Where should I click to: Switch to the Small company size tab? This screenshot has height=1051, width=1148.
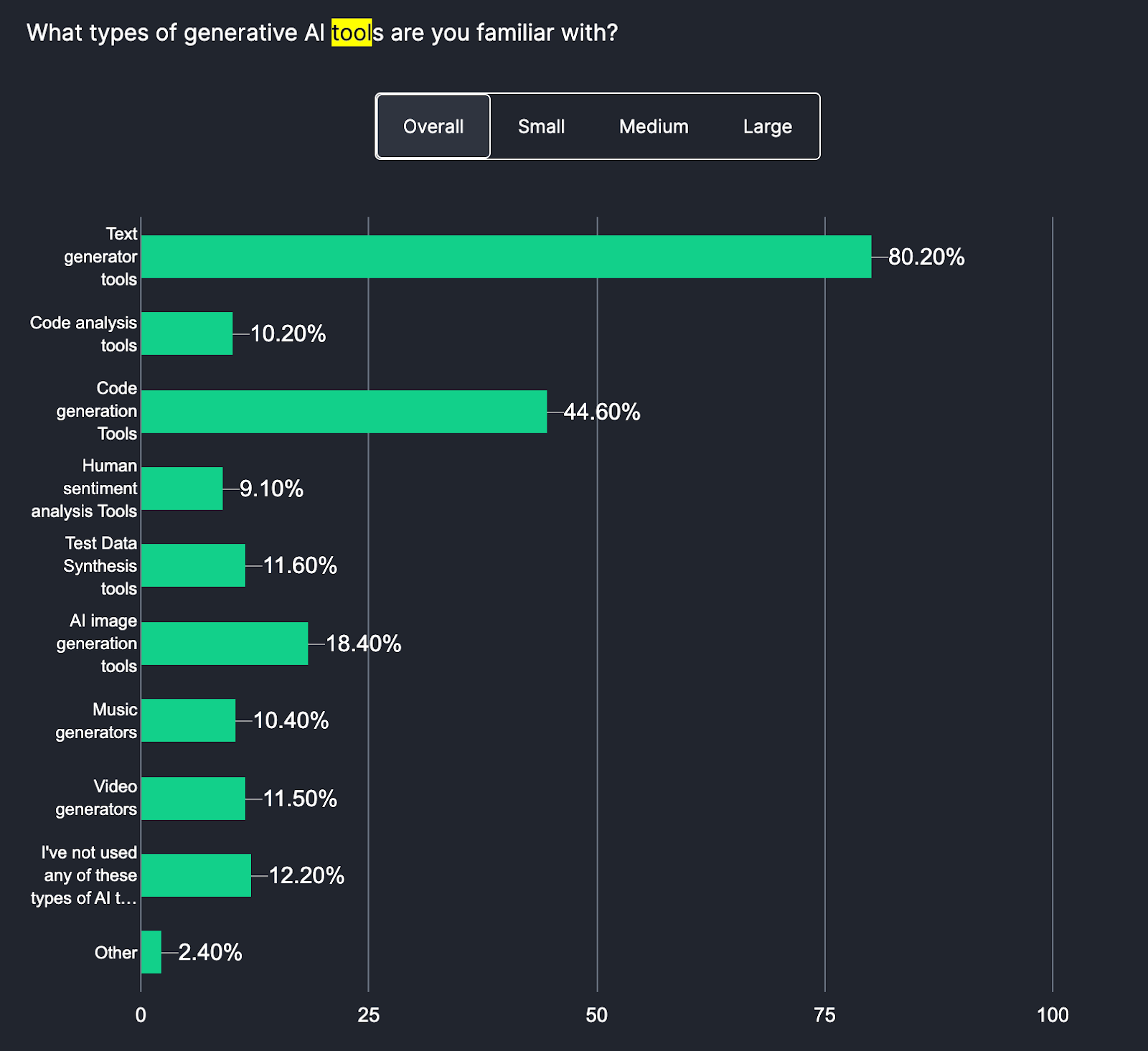tap(541, 126)
